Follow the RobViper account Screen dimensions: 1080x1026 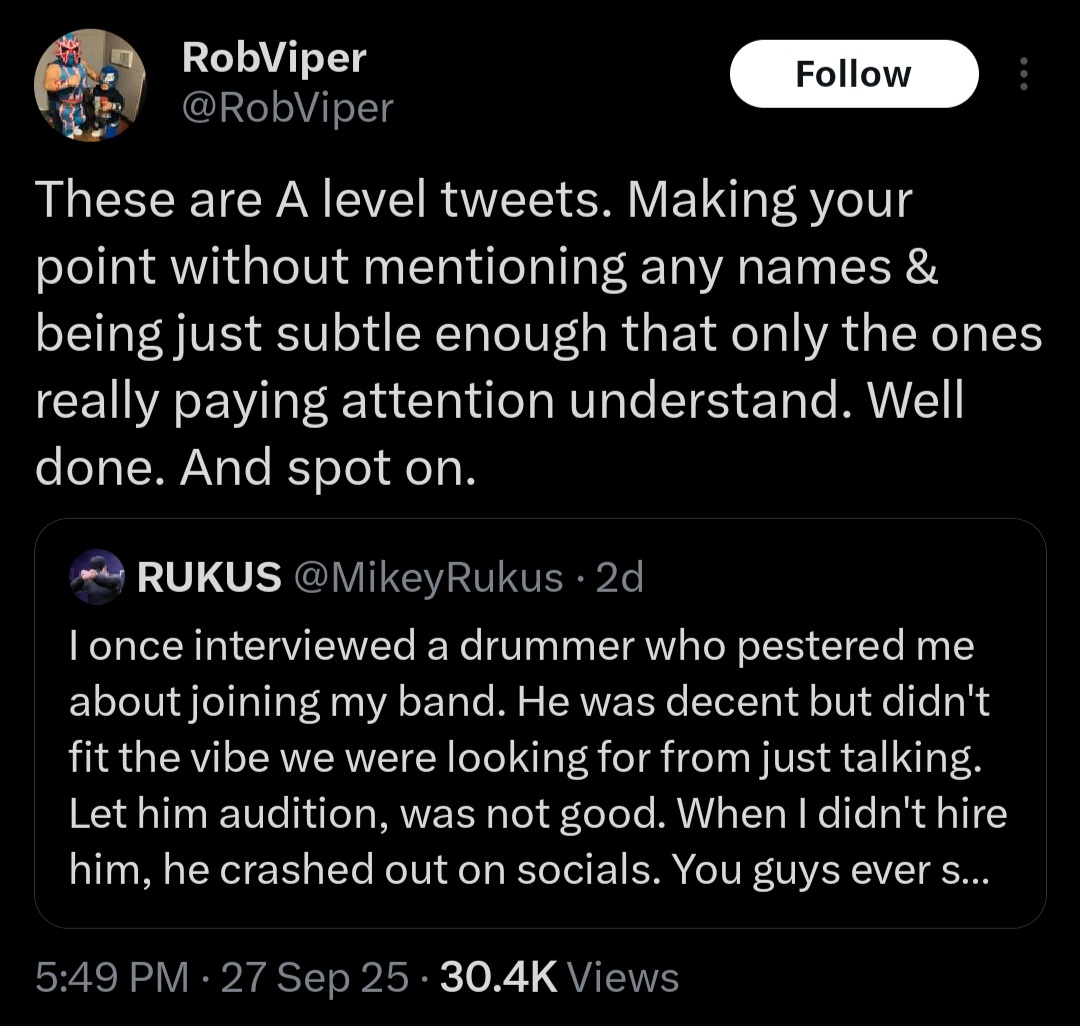(x=853, y=74)
